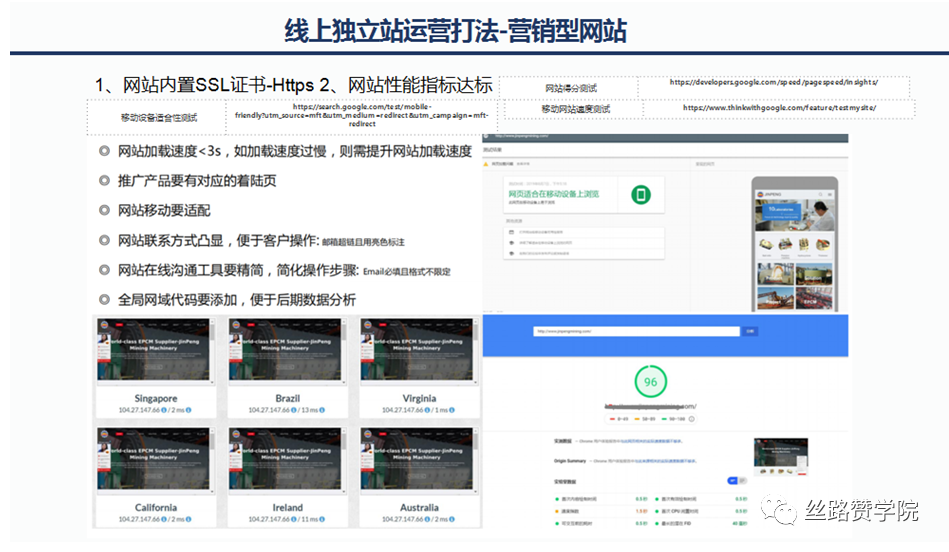Click the green 96 score circle

click(650, 382)
